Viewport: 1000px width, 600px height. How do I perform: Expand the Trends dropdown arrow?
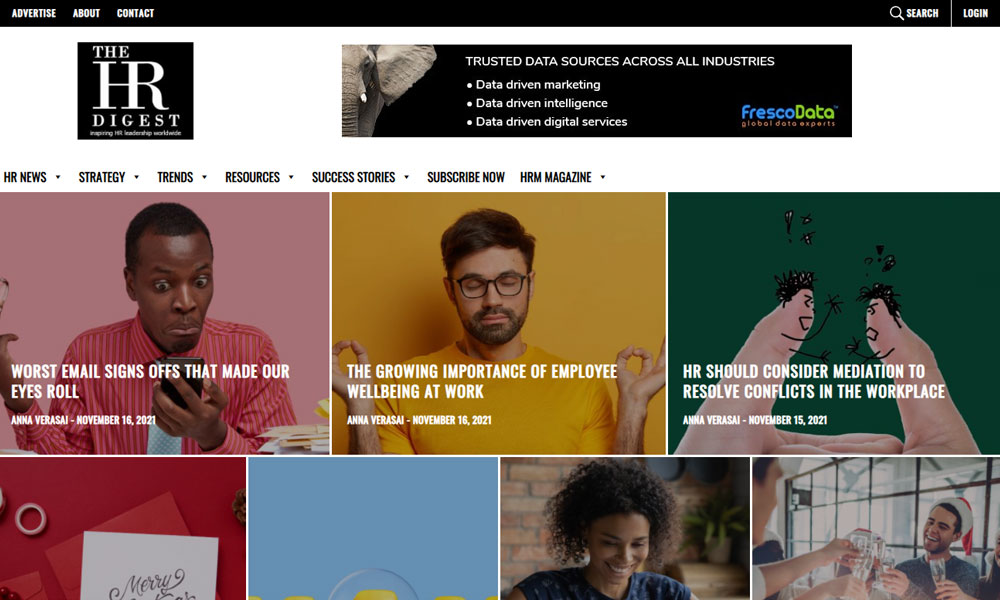point(204,177)
